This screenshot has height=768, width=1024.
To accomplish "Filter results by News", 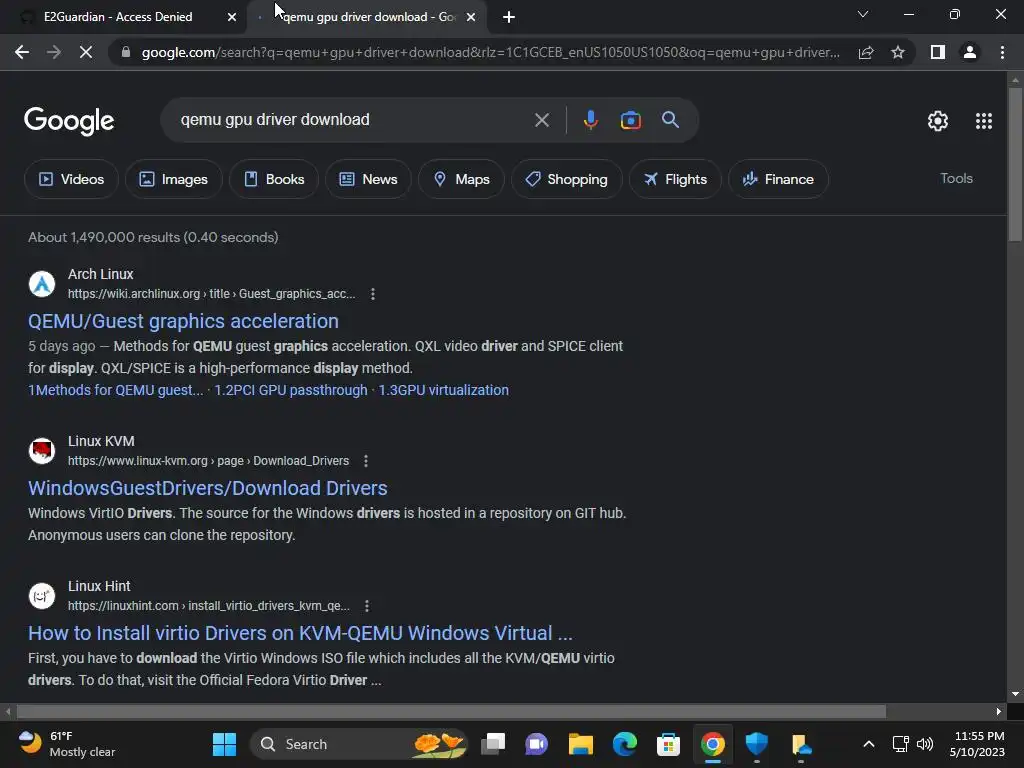I will (x=368, y=179).
